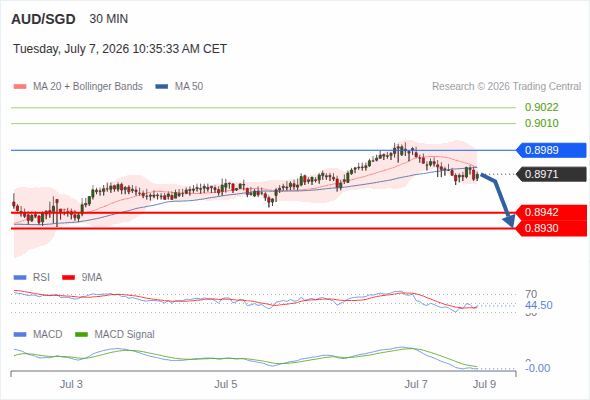Click the MA 20 + Bollinger Bands legend swatch
This screenshot has width=590, height=400.
tap(20, 87)
